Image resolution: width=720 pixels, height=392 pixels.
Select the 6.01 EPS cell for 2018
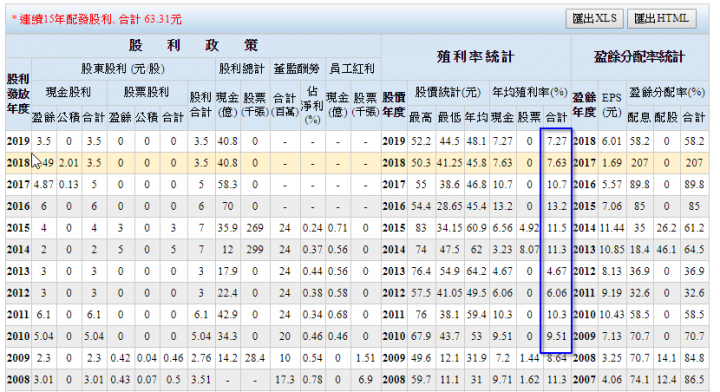(611, 141)
